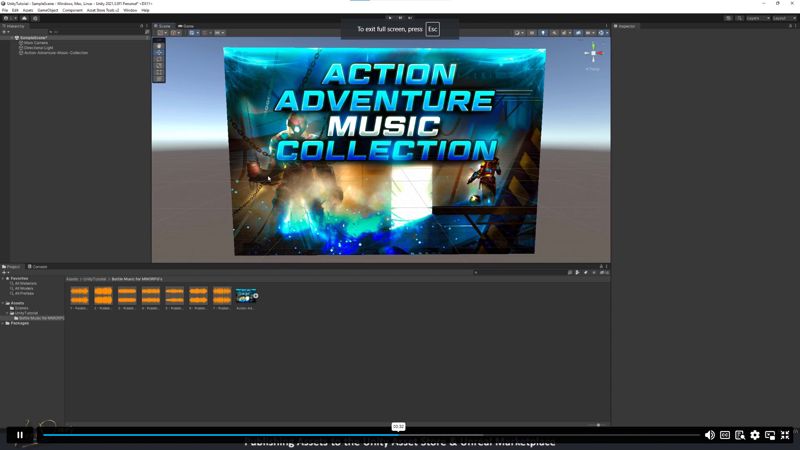
Task: Open the Unity toolbar settings gear icon
Action: click(35, 18)
